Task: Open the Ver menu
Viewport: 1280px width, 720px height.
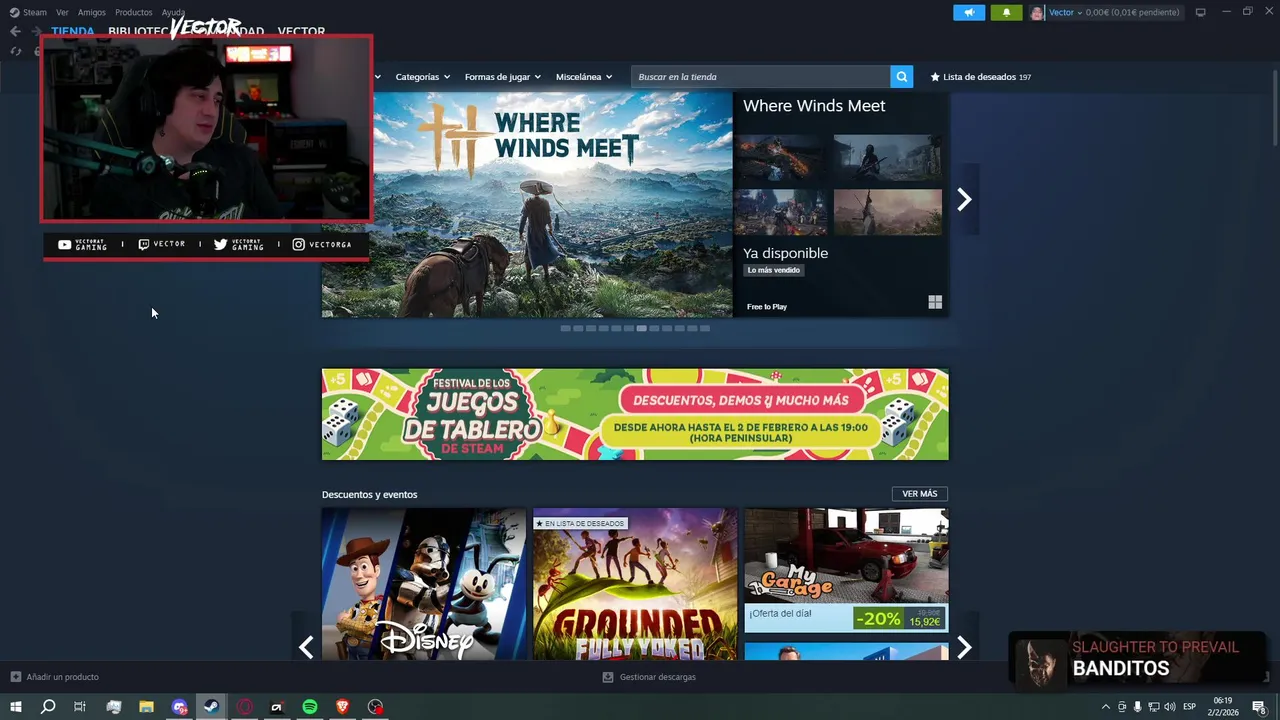Action: point(62,12)
